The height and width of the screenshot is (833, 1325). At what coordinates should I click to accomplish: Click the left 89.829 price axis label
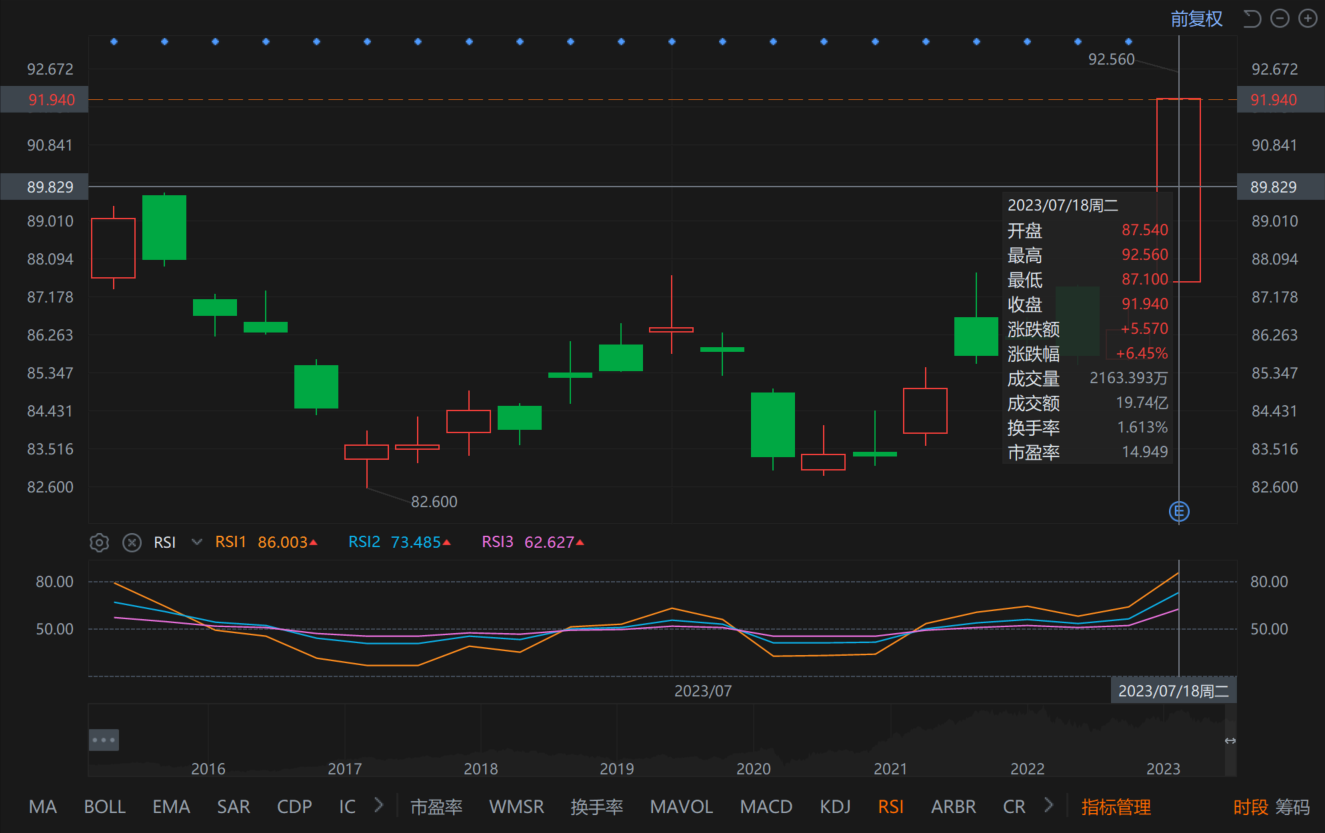coord(44,187)
